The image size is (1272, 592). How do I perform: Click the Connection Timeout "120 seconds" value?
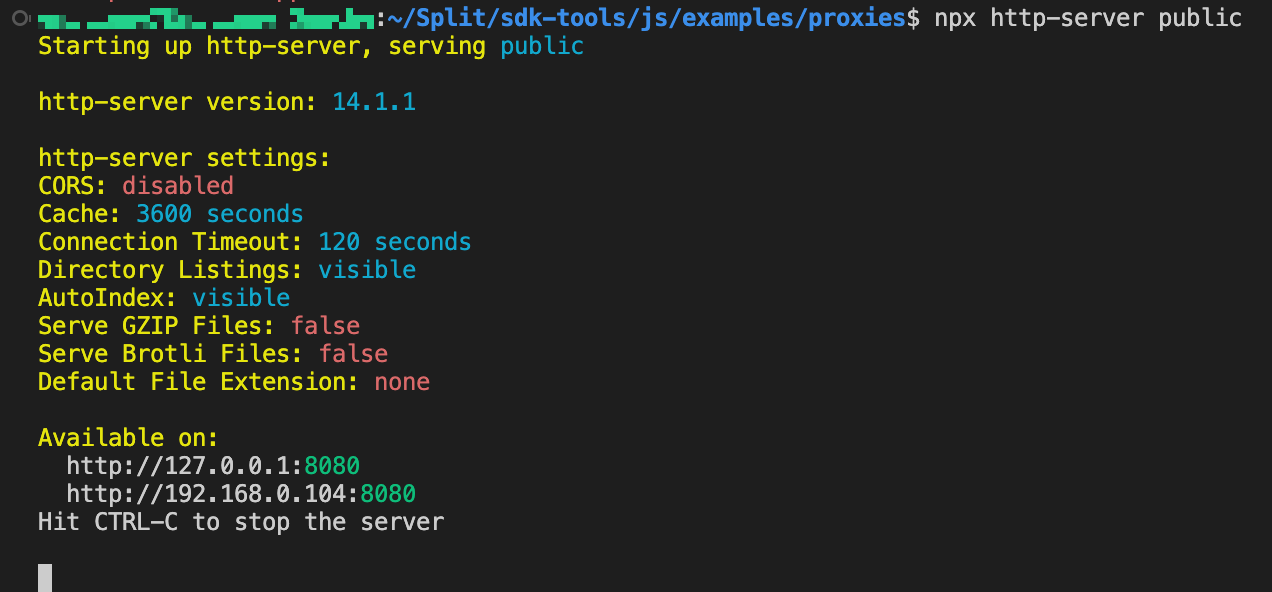tap(395, 242)
